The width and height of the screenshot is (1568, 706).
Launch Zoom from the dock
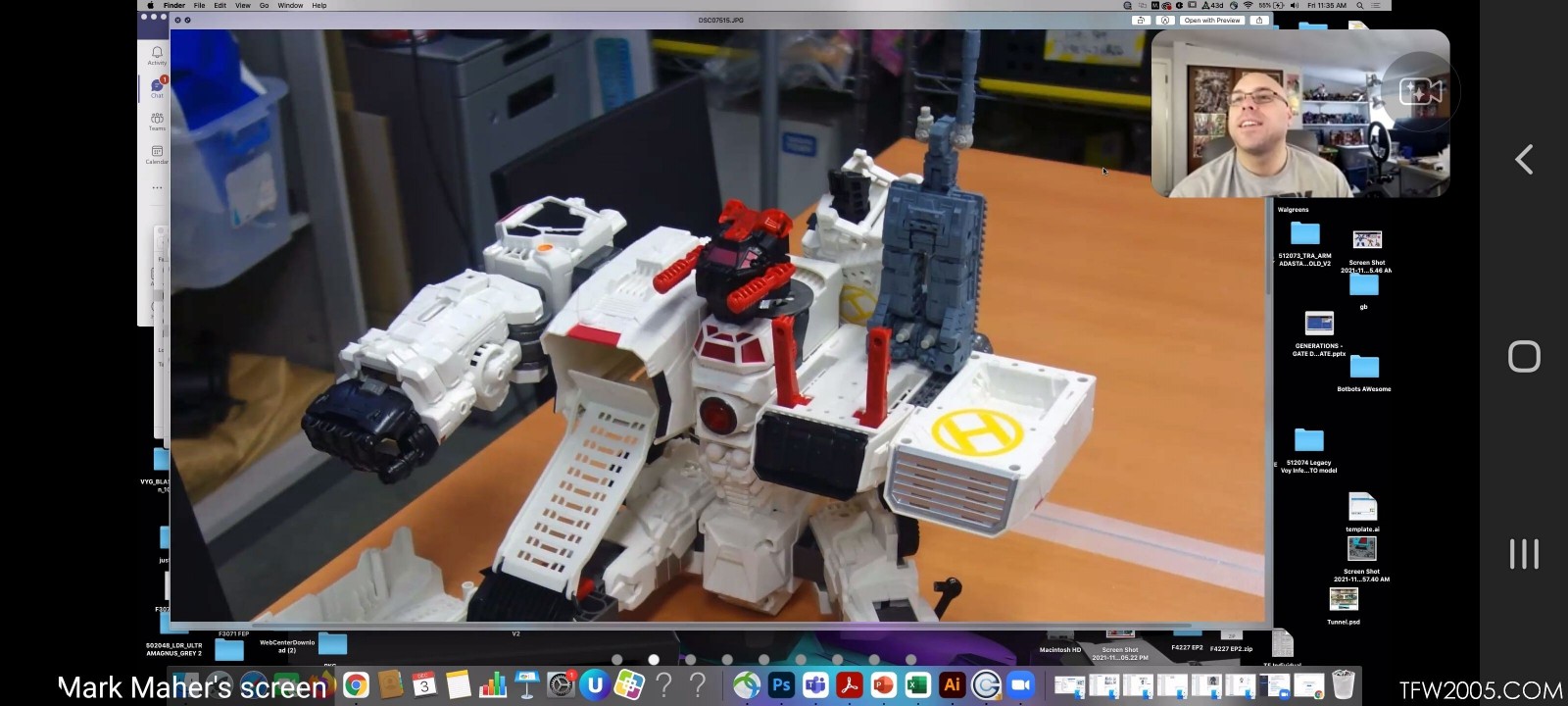1020,684
